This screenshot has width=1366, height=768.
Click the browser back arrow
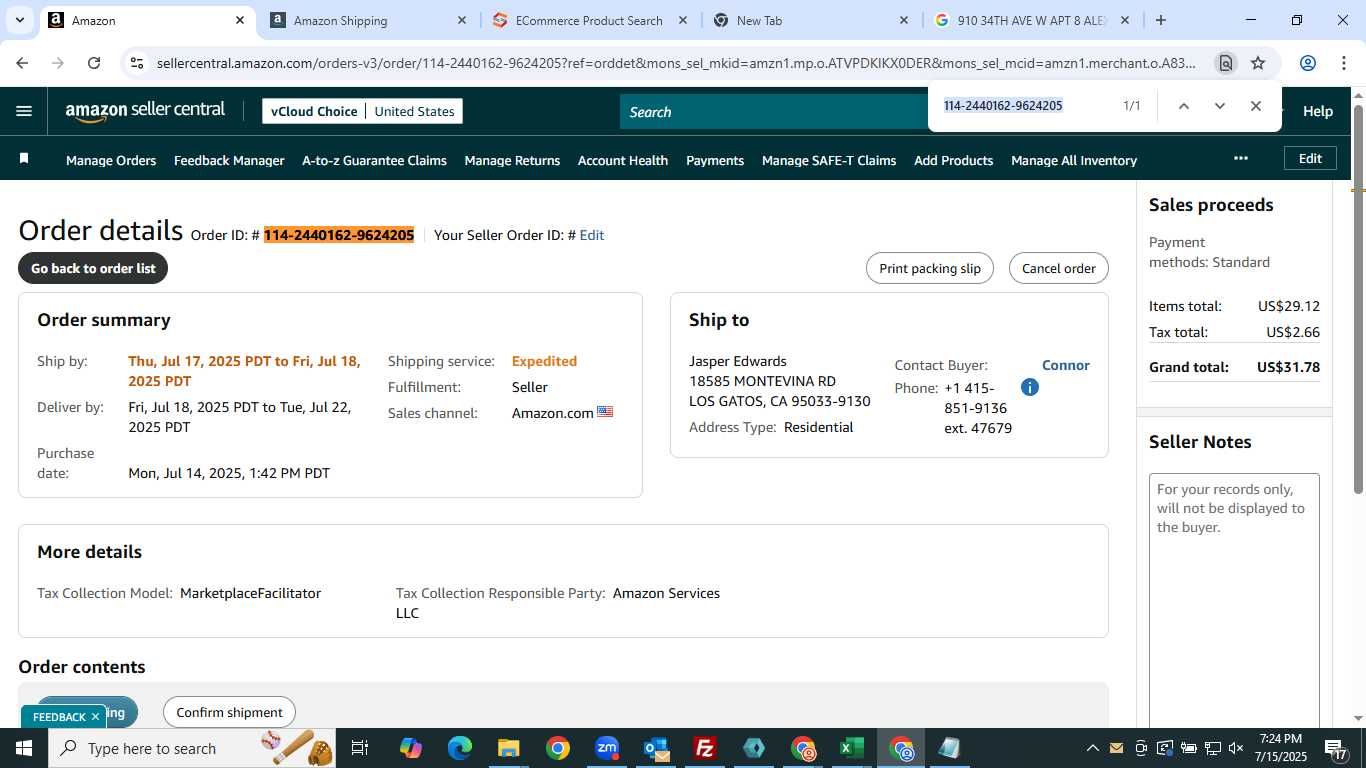tap(22, 63)
